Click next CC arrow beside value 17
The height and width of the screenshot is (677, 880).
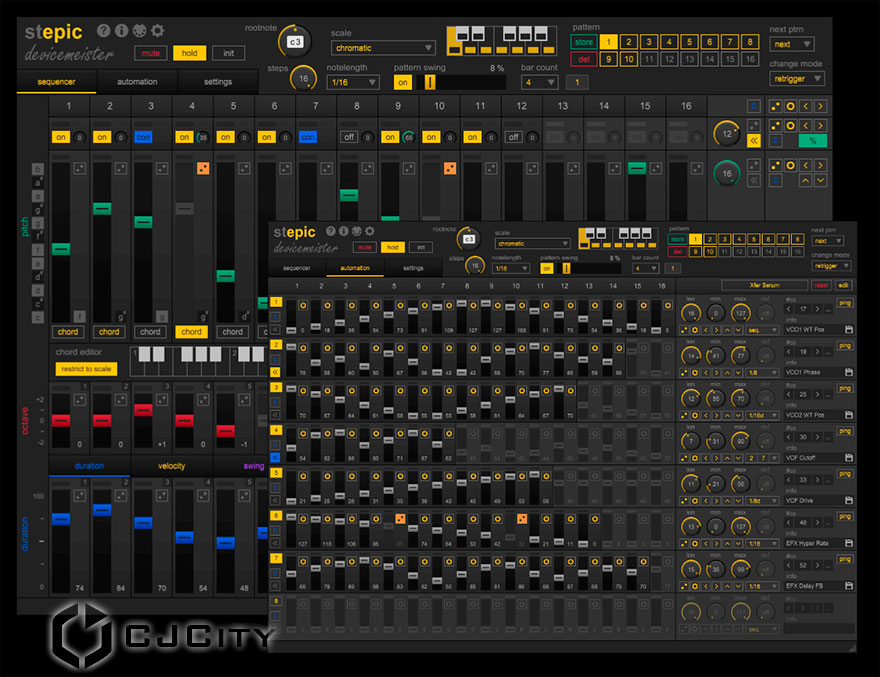click(x=817, y=309)
